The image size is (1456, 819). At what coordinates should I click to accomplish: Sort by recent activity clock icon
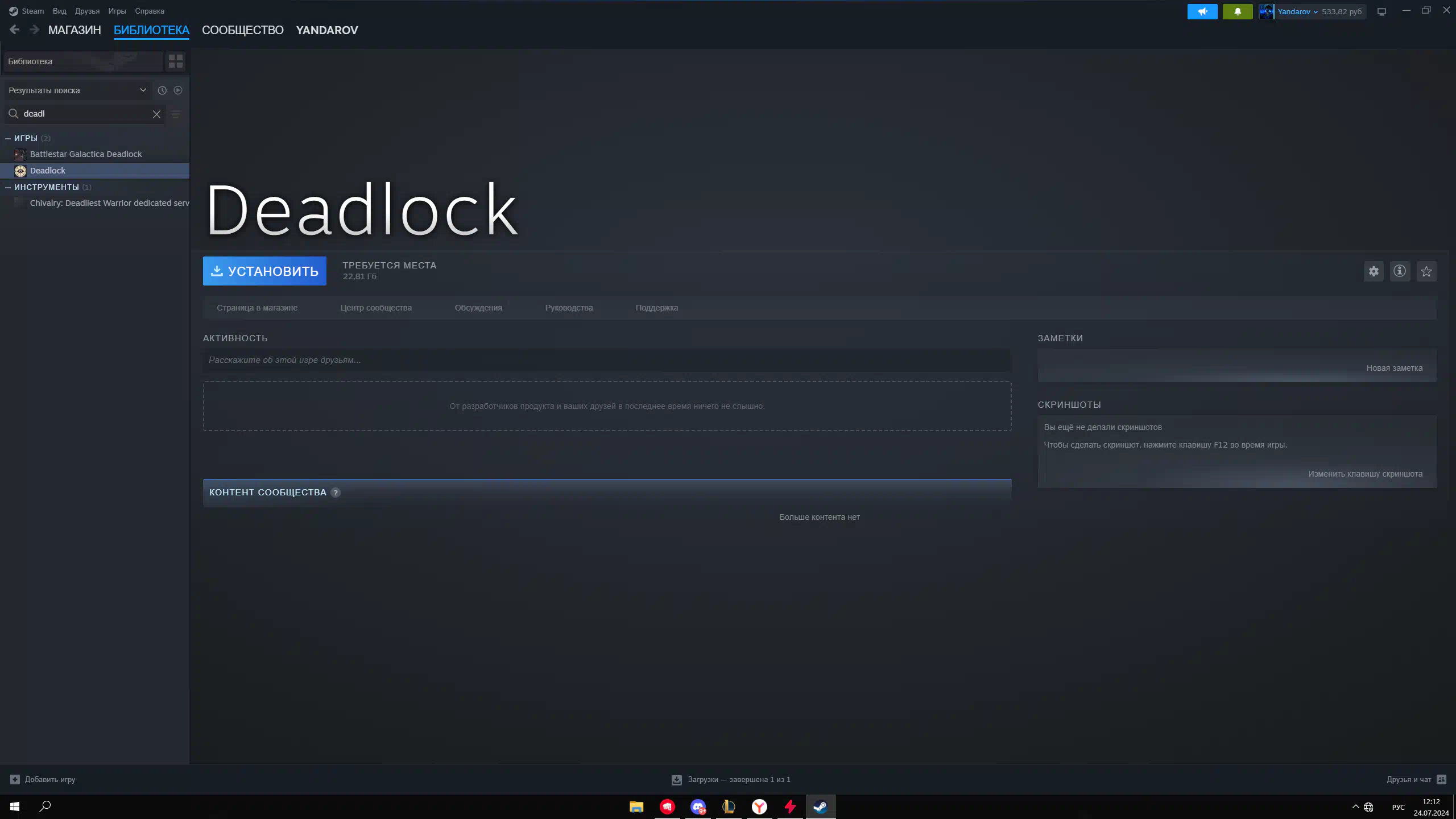[x=162, y=90]
